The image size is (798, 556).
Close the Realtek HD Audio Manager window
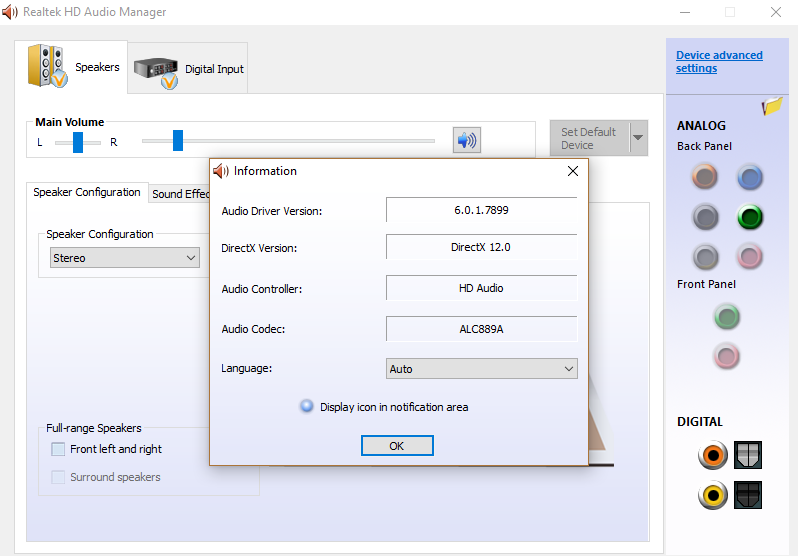(x=776, y=12)
